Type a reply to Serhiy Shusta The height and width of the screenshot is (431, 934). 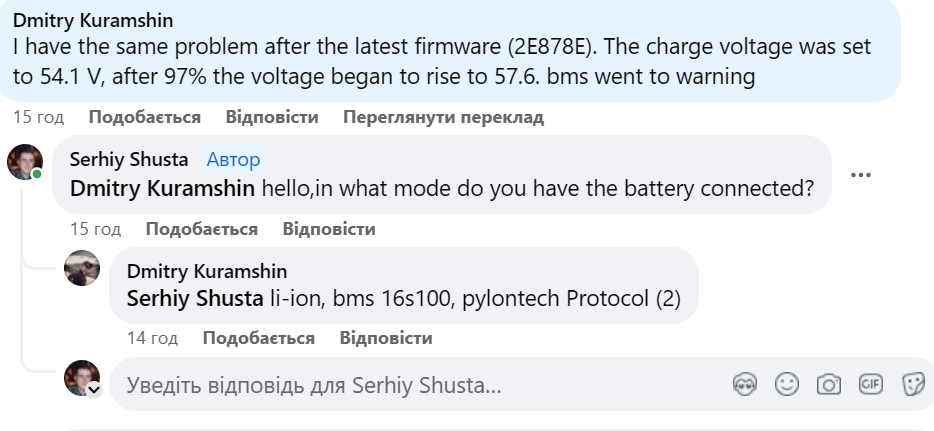[x=400, y=385]
